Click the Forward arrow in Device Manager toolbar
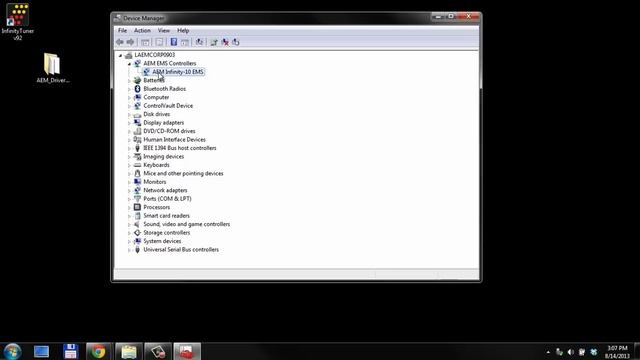Image resolution: width=640 pixels, height=360 pixels. [x=130, y=42]
